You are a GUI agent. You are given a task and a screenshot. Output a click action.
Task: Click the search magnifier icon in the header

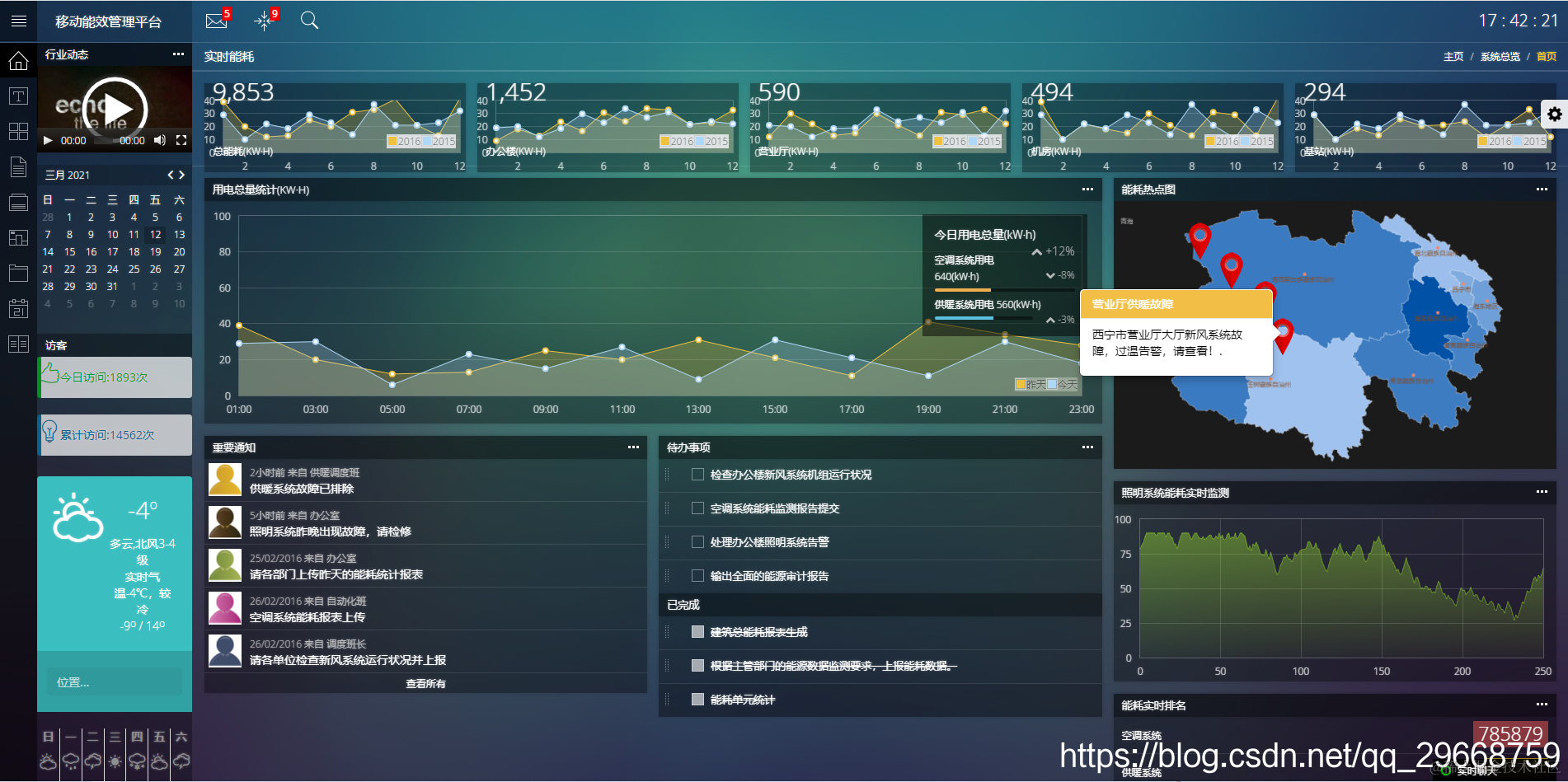(309, 21)
